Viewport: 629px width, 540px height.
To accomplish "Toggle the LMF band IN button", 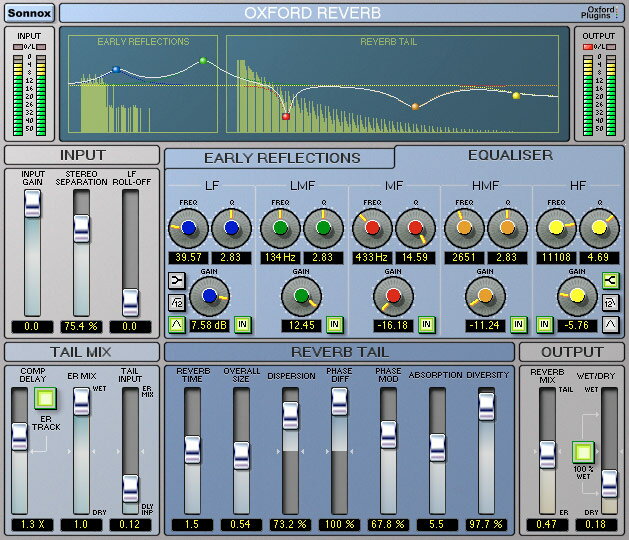I will point(335,324).
